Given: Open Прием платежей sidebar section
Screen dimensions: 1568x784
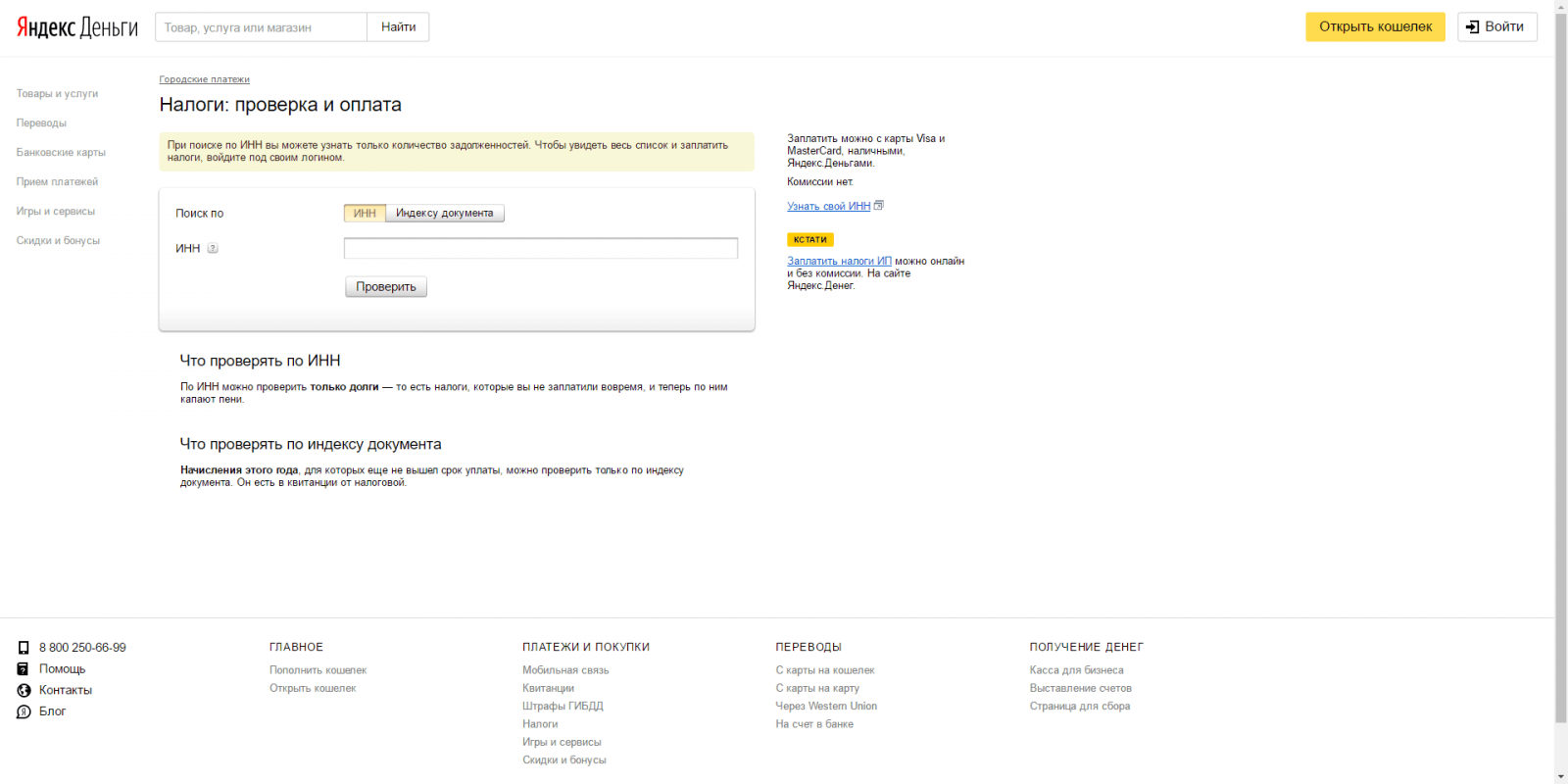Looking at the screenshot, I should click(x=57, y=182).
